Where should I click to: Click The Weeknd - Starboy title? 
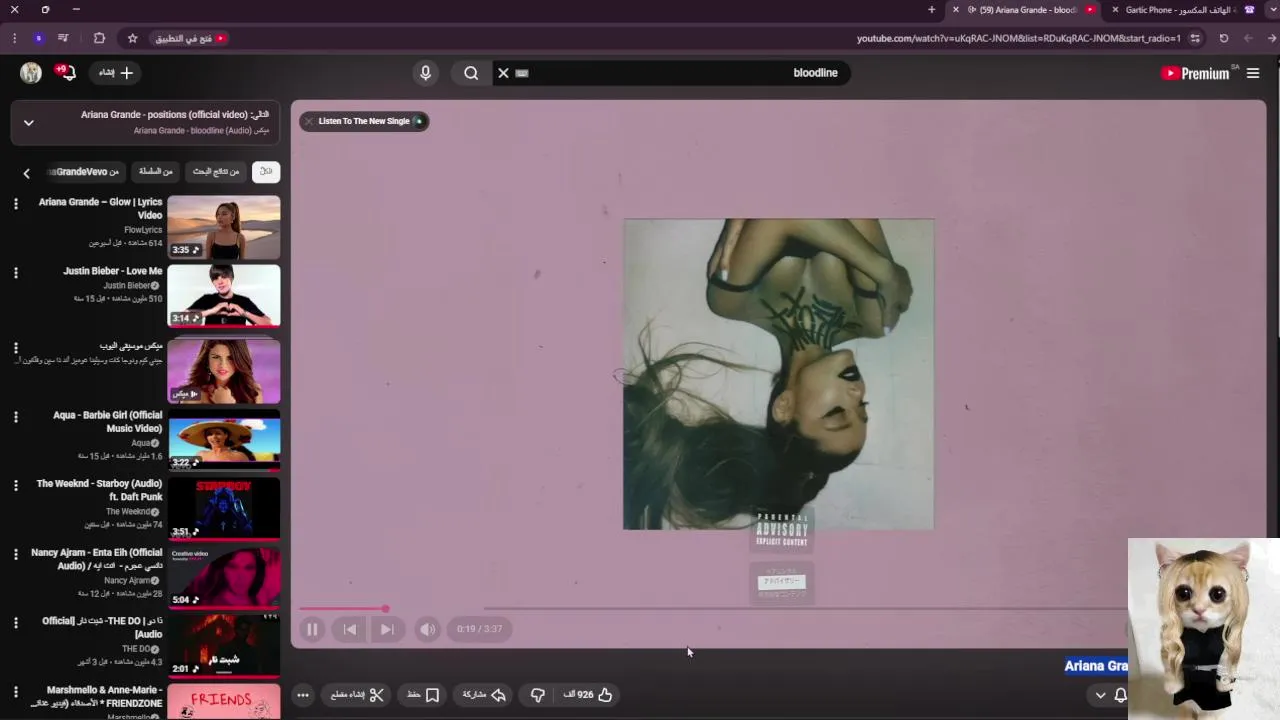[99, 490]
